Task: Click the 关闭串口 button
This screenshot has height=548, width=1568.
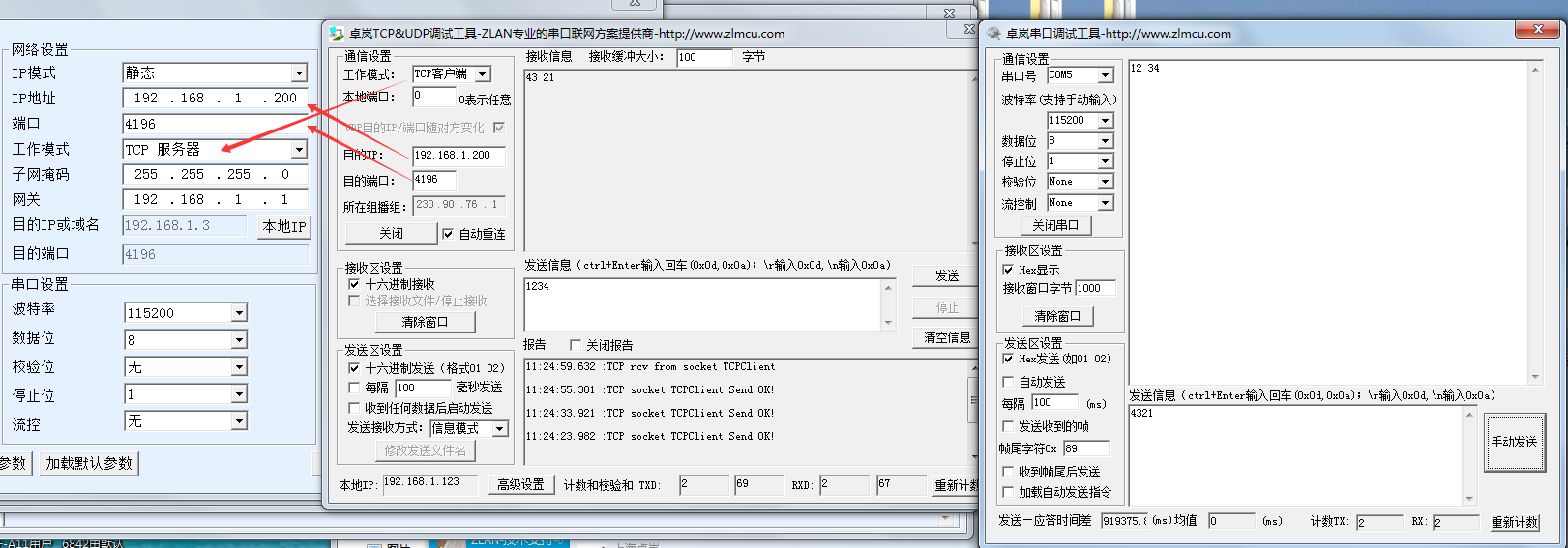Action: click(1055, 225)
